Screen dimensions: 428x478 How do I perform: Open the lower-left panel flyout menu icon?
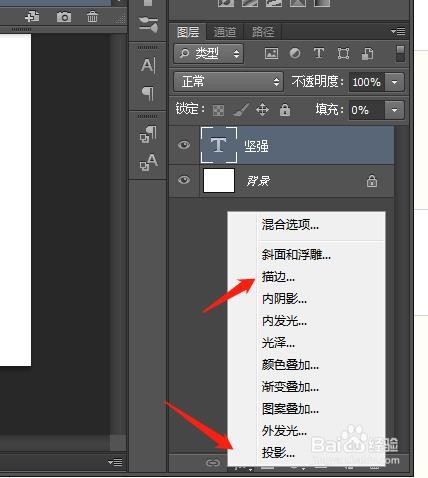click(115, 462)
